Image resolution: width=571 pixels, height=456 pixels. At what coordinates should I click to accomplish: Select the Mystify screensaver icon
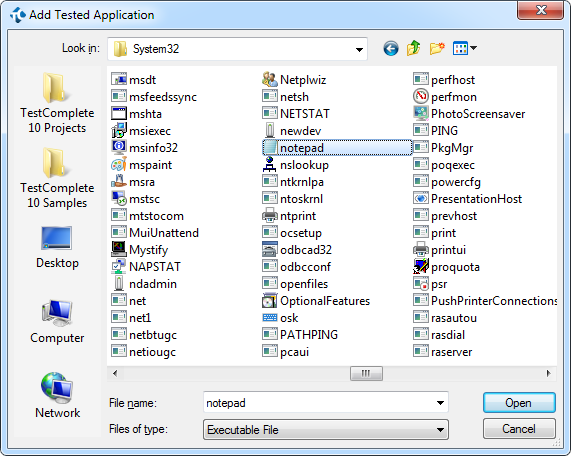click(119, 249)
